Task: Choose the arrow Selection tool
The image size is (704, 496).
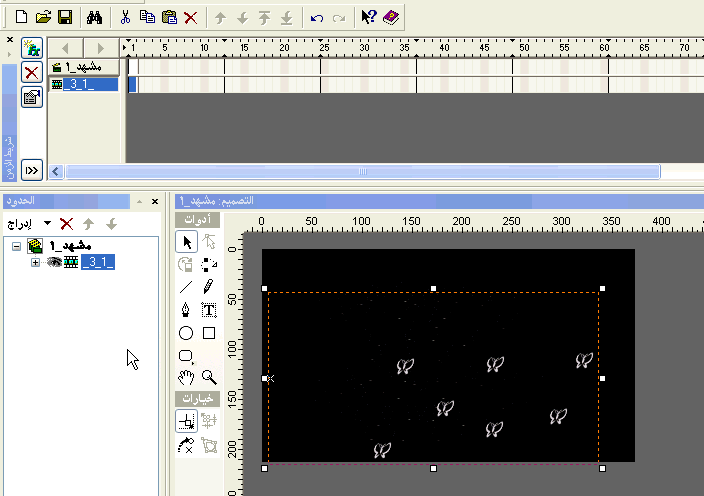Action: (186, 241)
